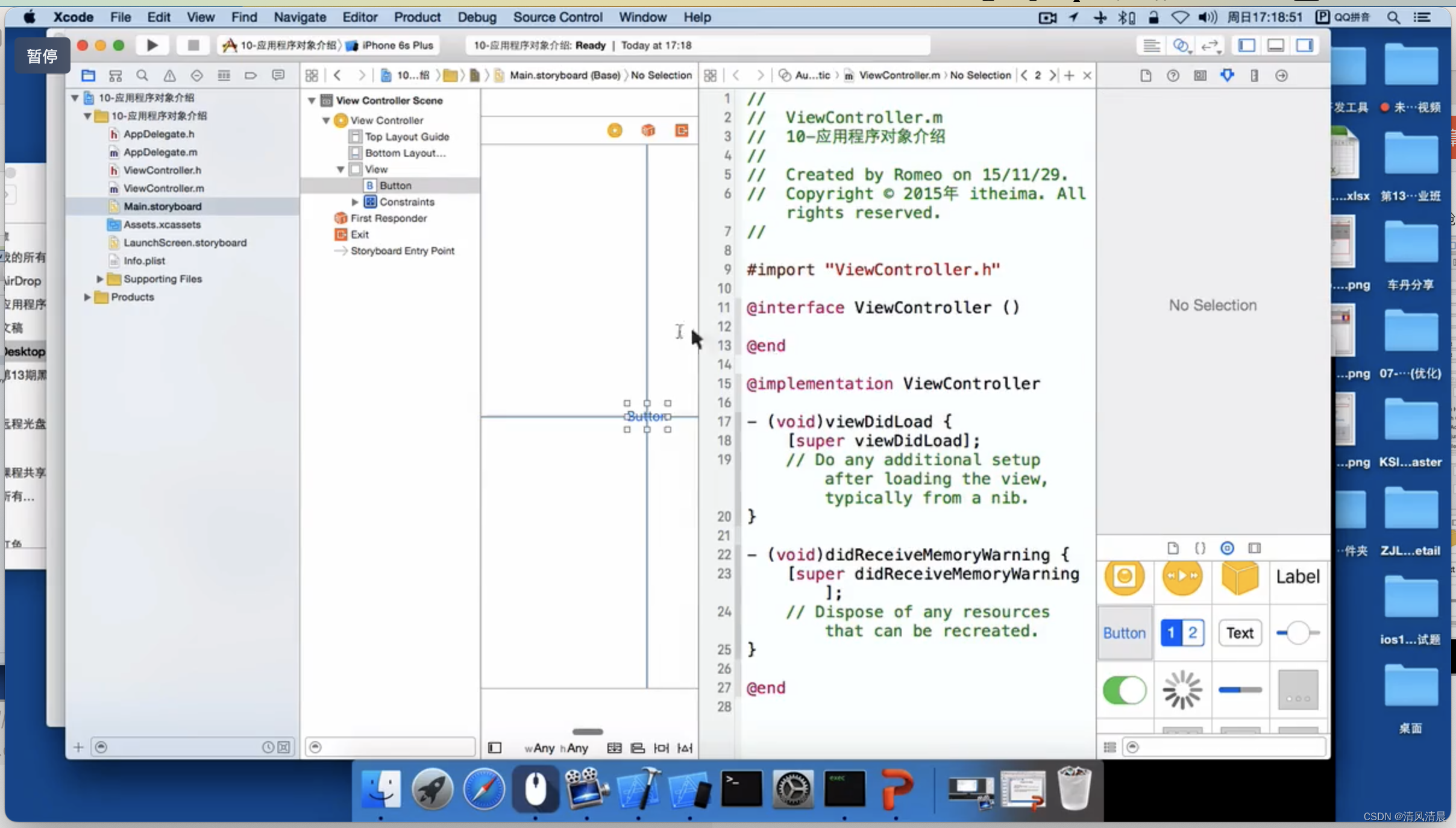Expand the 10-应用程序对象介绍 group
This screenshot has height=828, width=1456.
[x=88, y=115]
